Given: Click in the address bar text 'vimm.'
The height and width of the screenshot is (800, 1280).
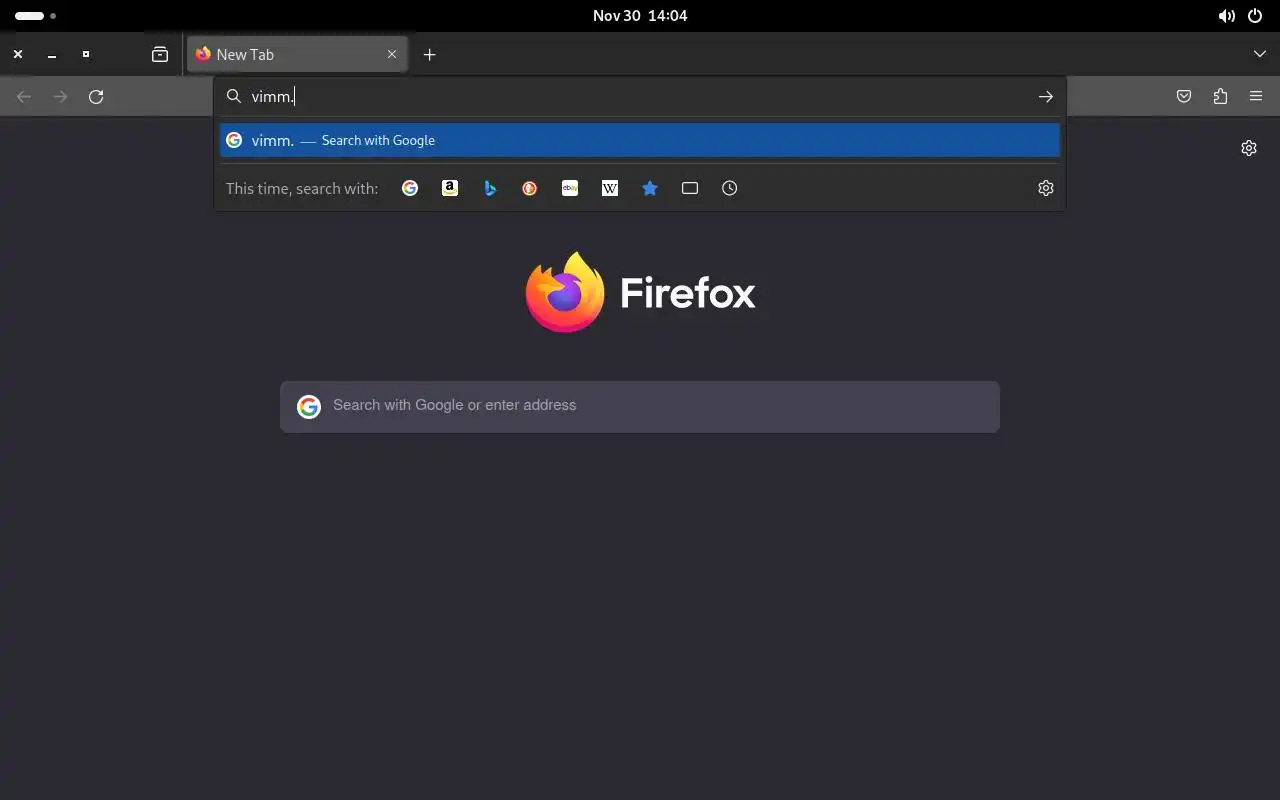Looking at the screenshot, I should coord(272,97).
